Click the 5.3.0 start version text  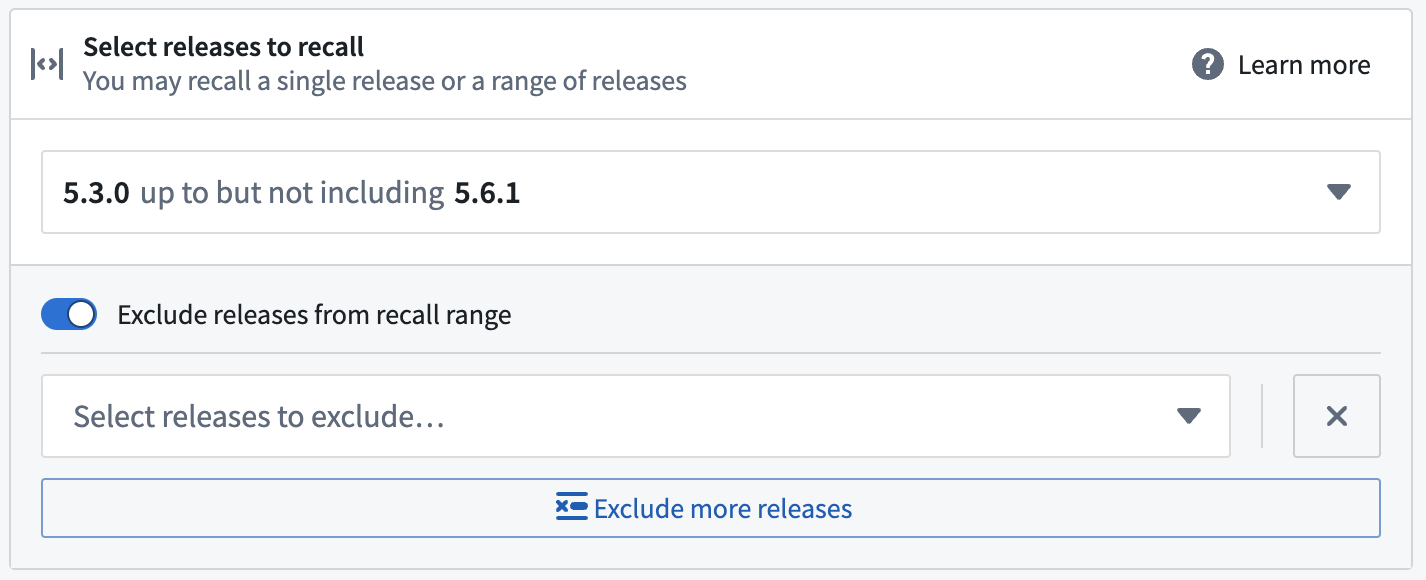point(96,193)
